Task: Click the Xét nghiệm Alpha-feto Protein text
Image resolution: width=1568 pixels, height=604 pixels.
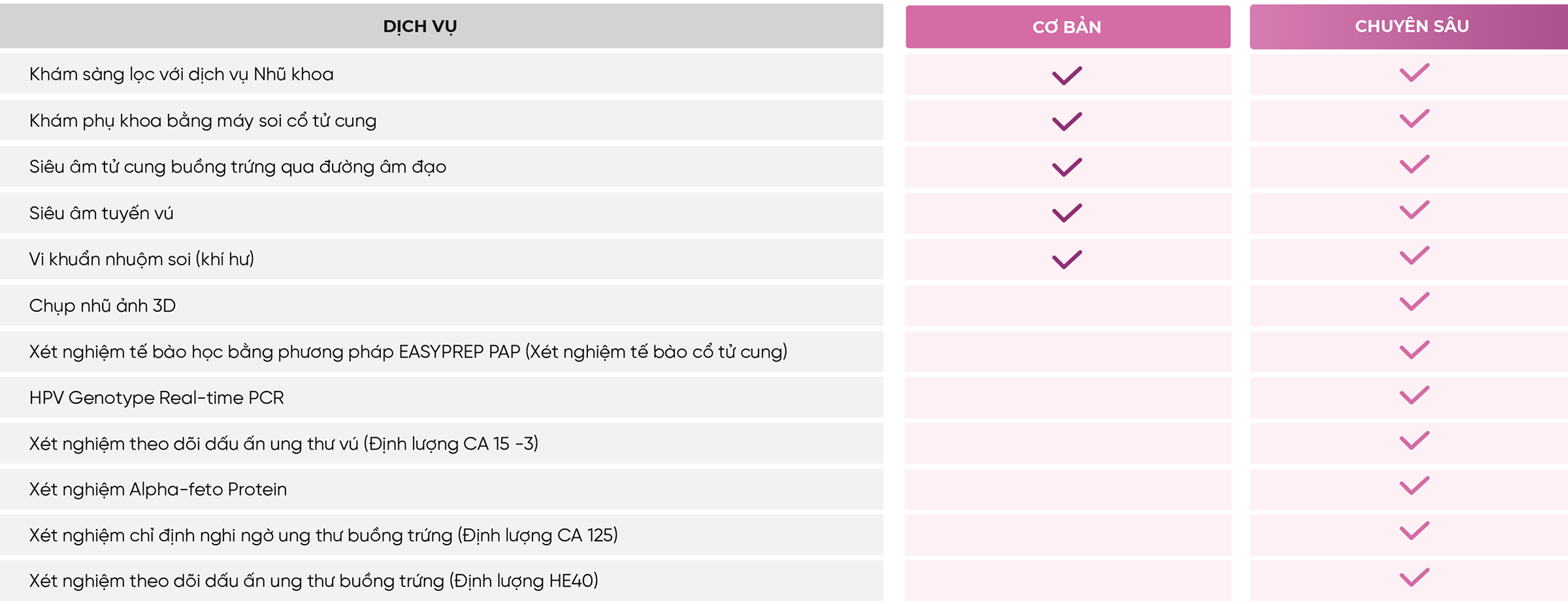Action: [x=158, y=490]
